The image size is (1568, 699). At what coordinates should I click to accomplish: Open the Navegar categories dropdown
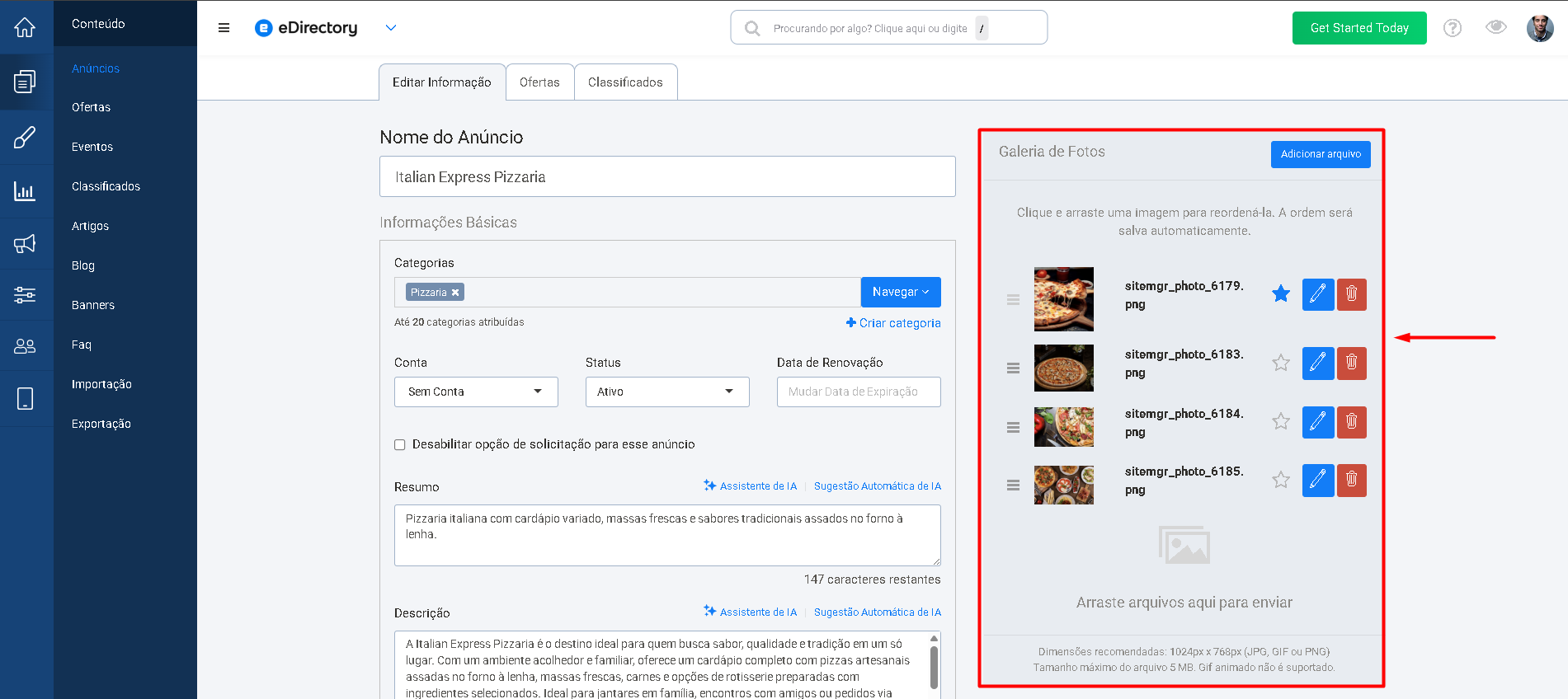[x=901, y=292]
